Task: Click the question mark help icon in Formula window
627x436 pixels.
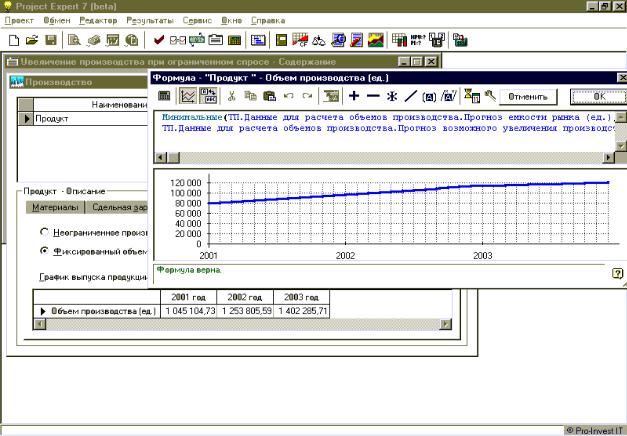Action: point(617,273)
